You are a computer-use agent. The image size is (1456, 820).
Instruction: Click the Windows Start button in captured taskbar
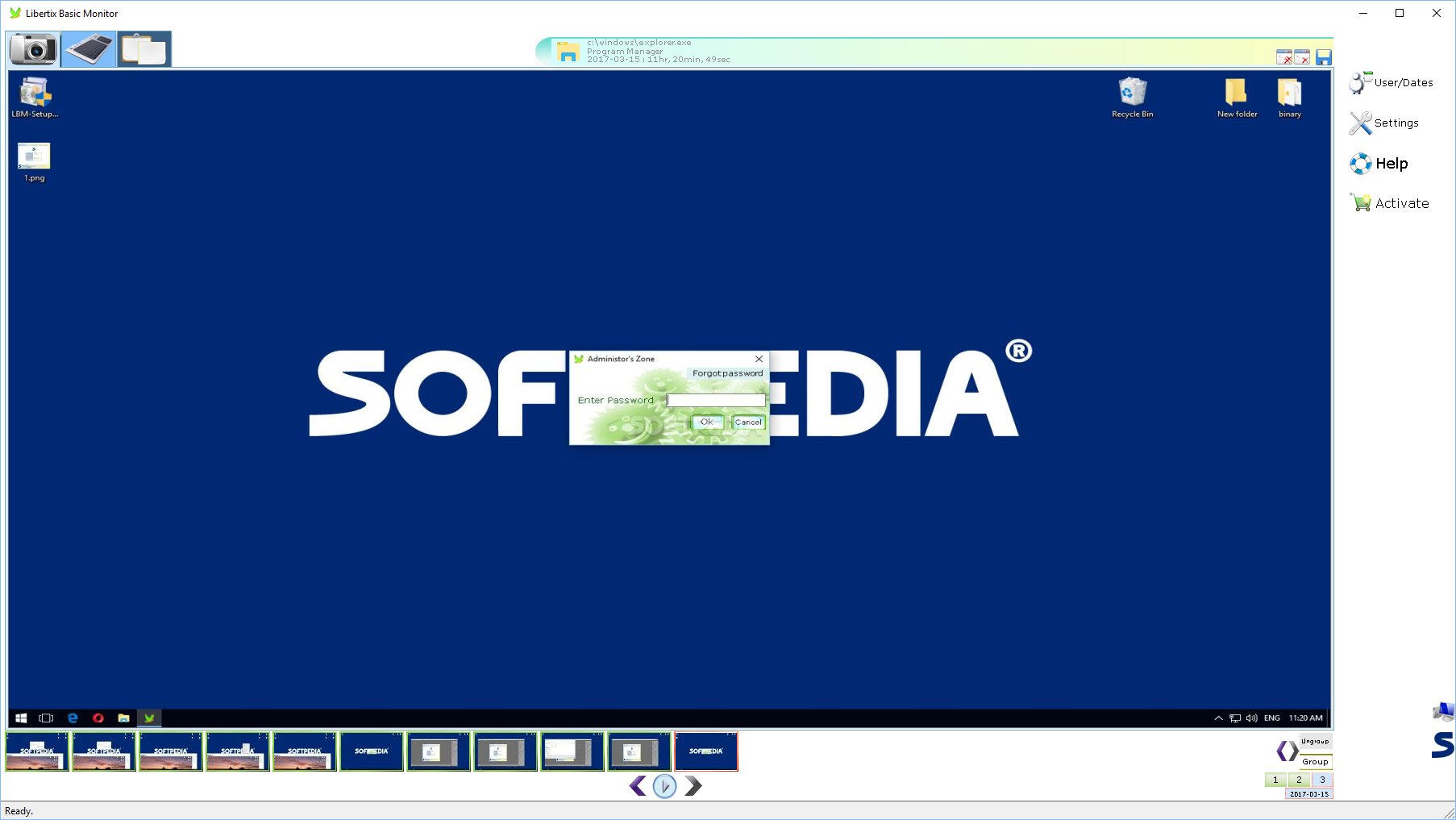pos(21,718)
